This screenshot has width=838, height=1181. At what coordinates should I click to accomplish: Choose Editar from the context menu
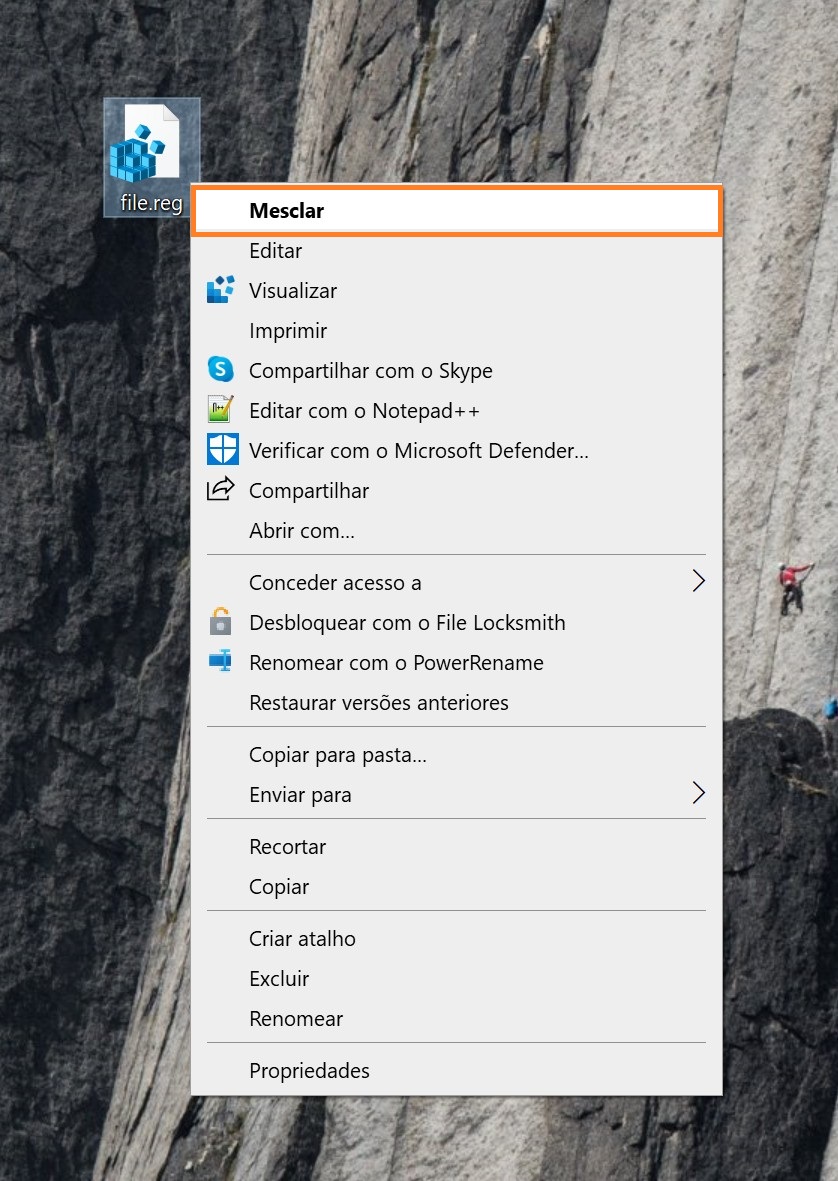point(275,251)
